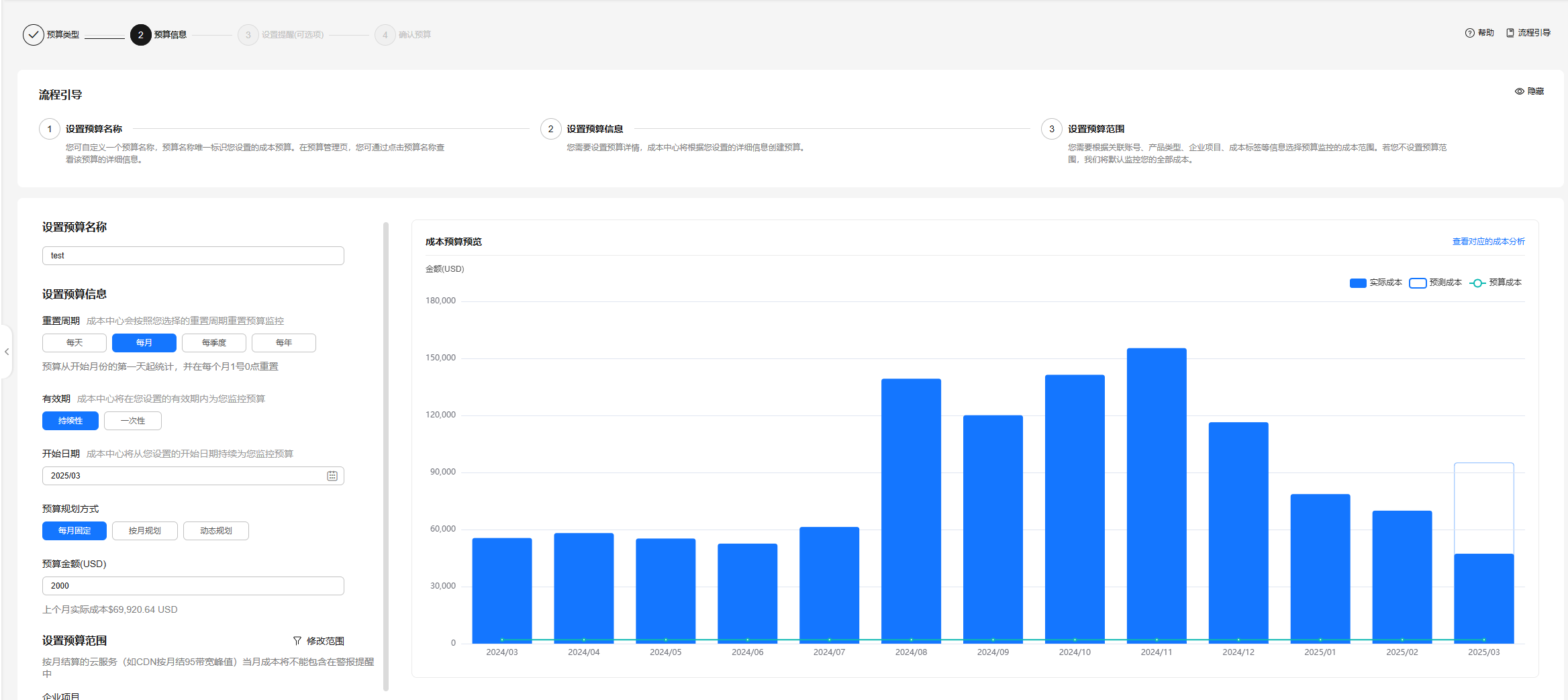Viewport: 1568px width, 700px height.
Task: Toggle 实际成本 legend swatch
Action: [x=1358, y=283]
